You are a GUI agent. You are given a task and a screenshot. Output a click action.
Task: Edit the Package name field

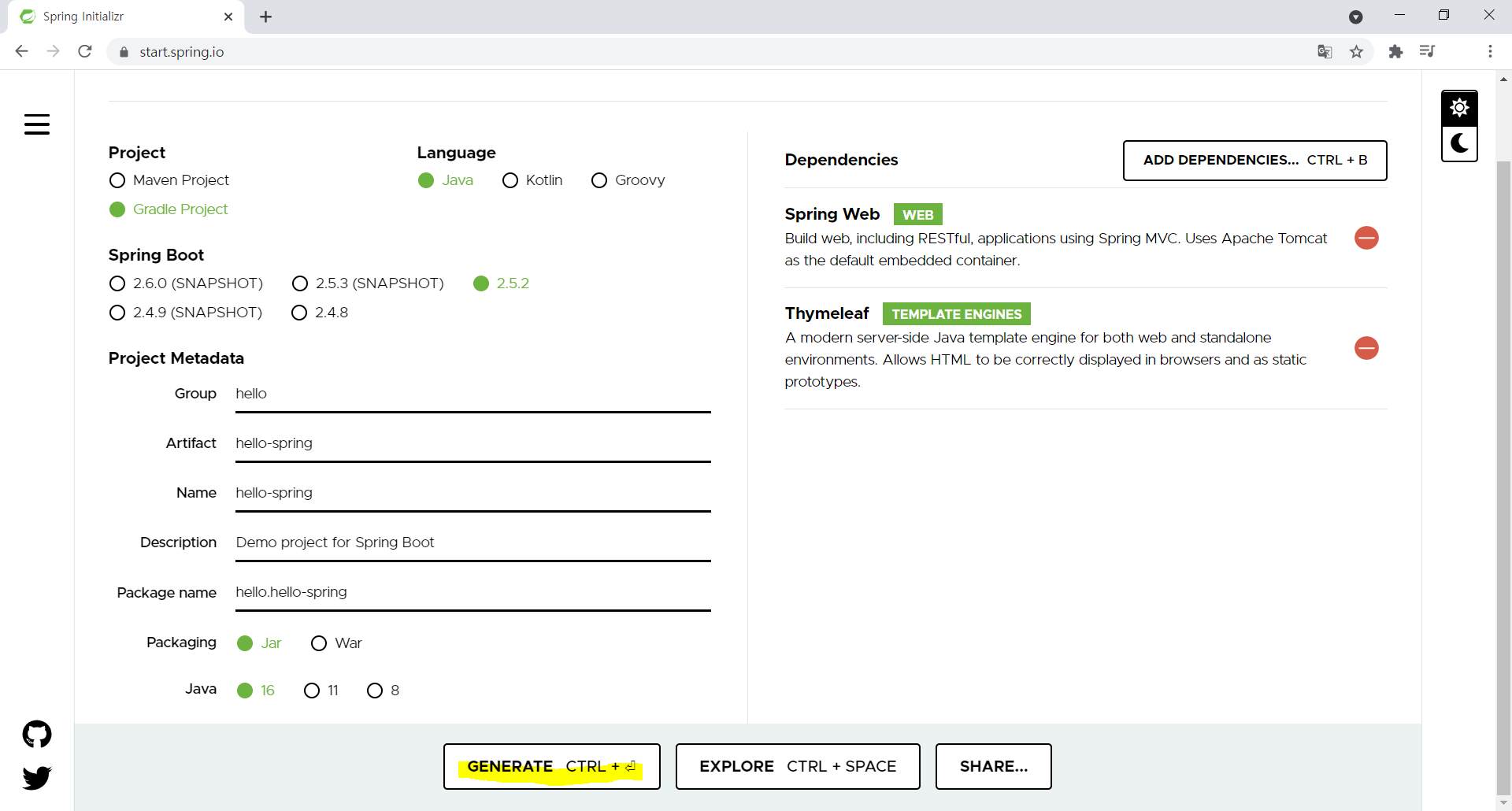(x=472, y=592)
